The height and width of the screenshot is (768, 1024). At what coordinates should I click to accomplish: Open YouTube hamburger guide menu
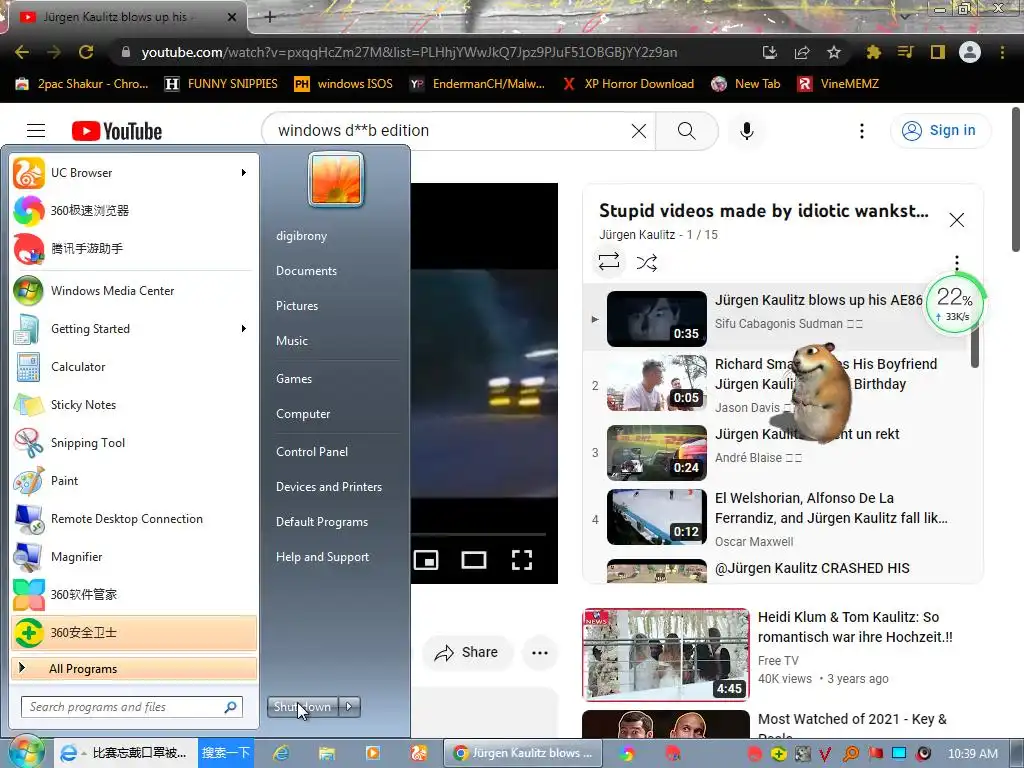[36, 131]
